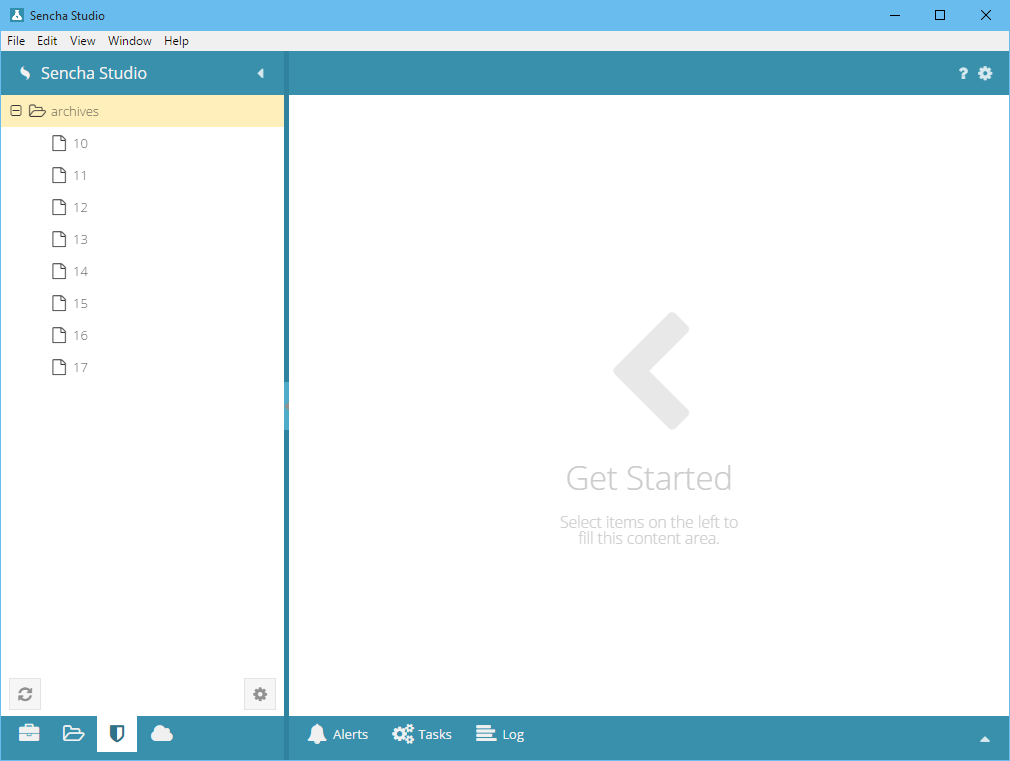Pick file 17 in the sidebar
The height and width of the screenshot is (761, 1010).
coord(142,367)
